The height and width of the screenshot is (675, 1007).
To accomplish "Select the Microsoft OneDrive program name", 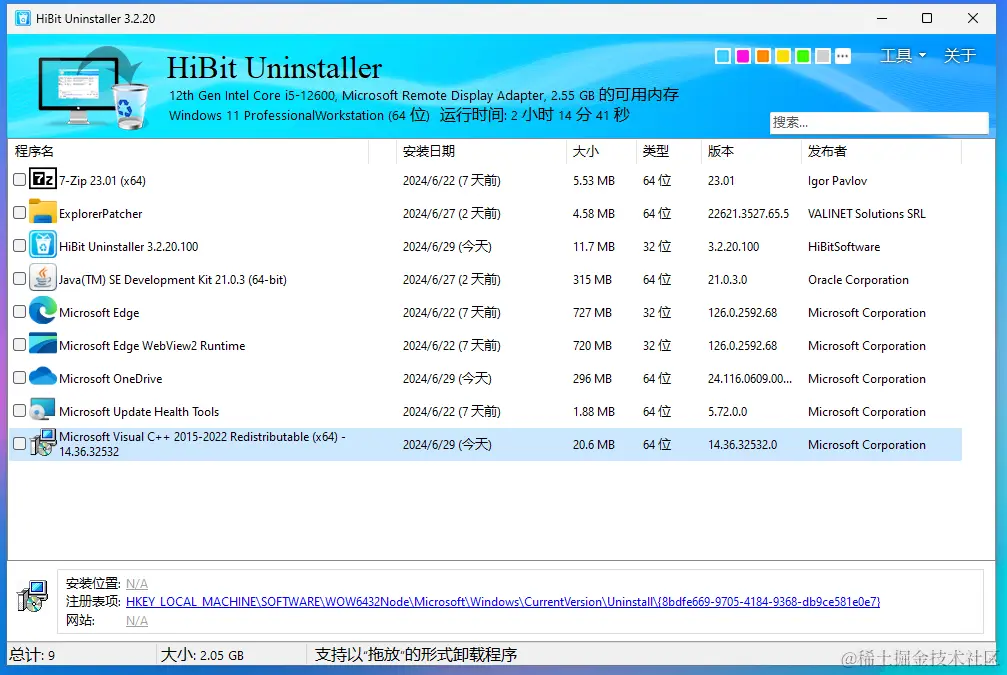I will (110, 379).
